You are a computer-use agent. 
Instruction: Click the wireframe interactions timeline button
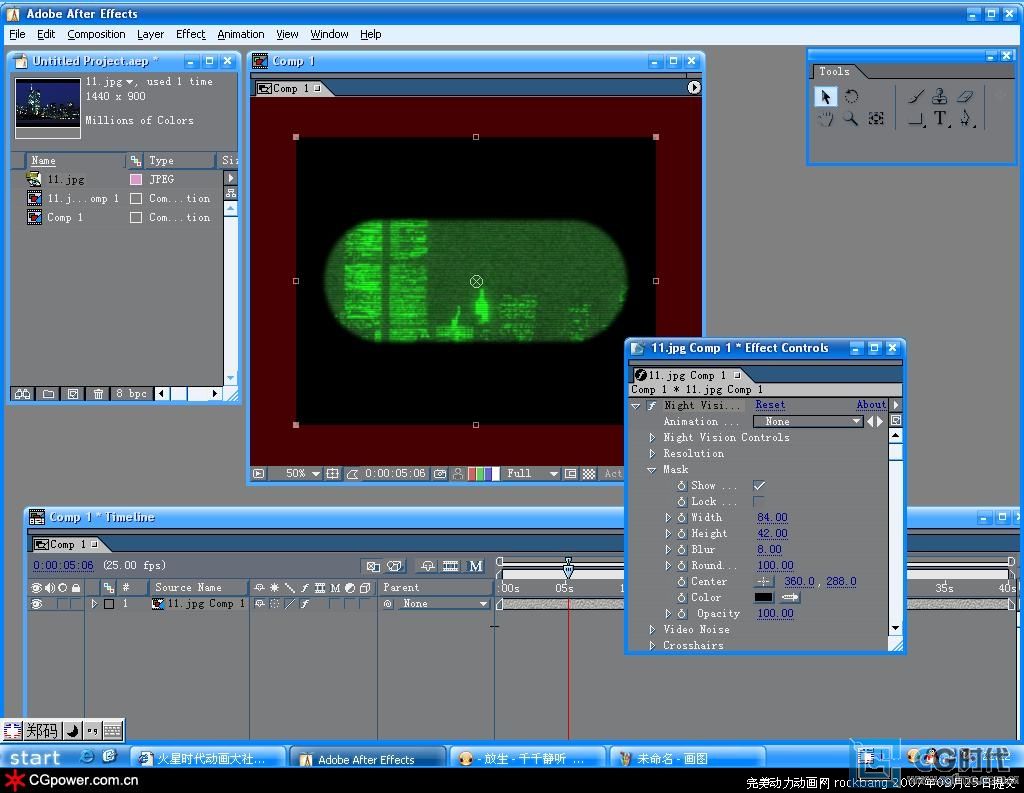point(373,566)
